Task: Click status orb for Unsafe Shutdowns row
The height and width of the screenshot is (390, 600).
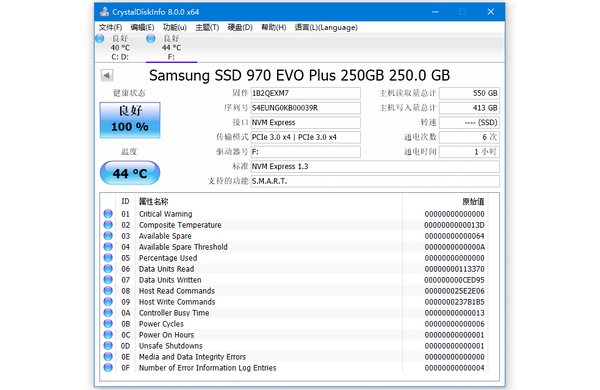Action: 108,346
